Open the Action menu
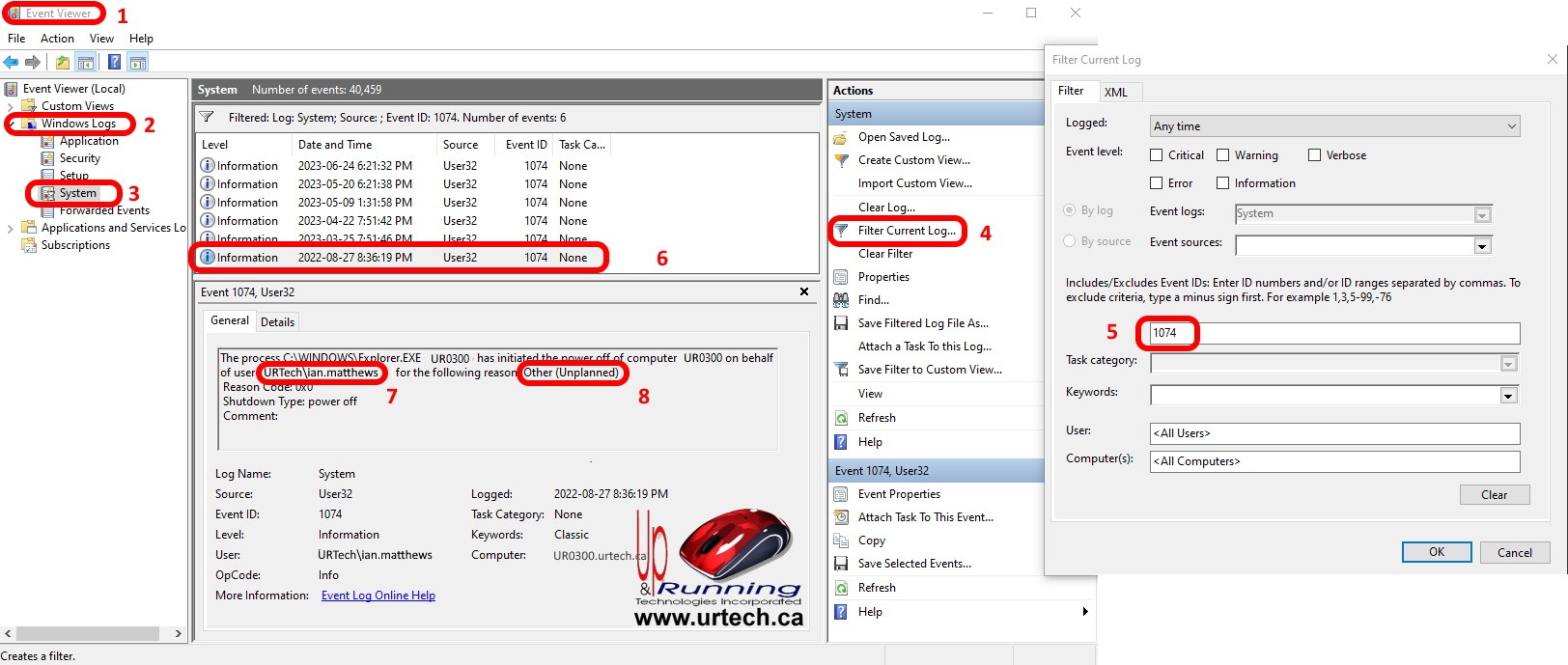Image resolution: width=1568 pixels, height=665 pixels. pos(57,39)
